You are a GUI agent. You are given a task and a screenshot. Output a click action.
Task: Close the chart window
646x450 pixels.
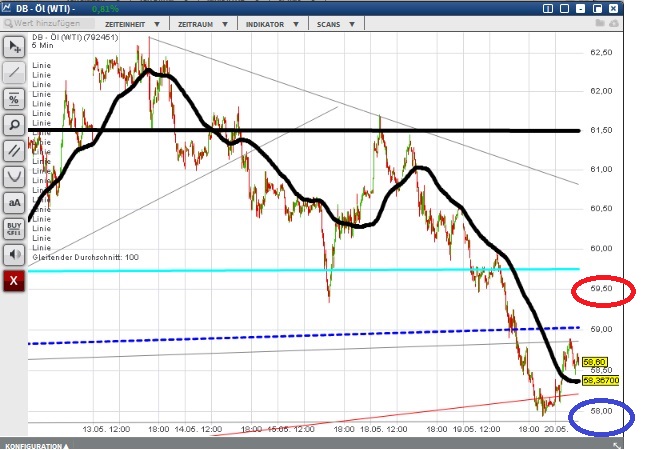click(613, 8)
